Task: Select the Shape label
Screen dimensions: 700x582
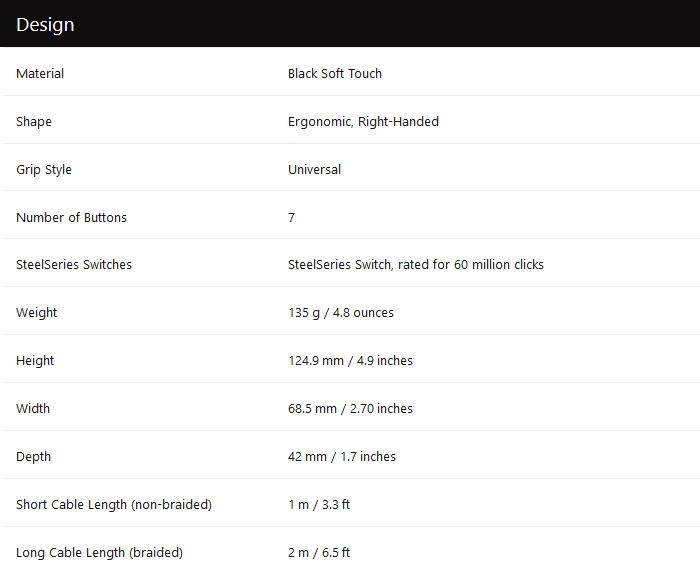Action: tap(34, 122)
